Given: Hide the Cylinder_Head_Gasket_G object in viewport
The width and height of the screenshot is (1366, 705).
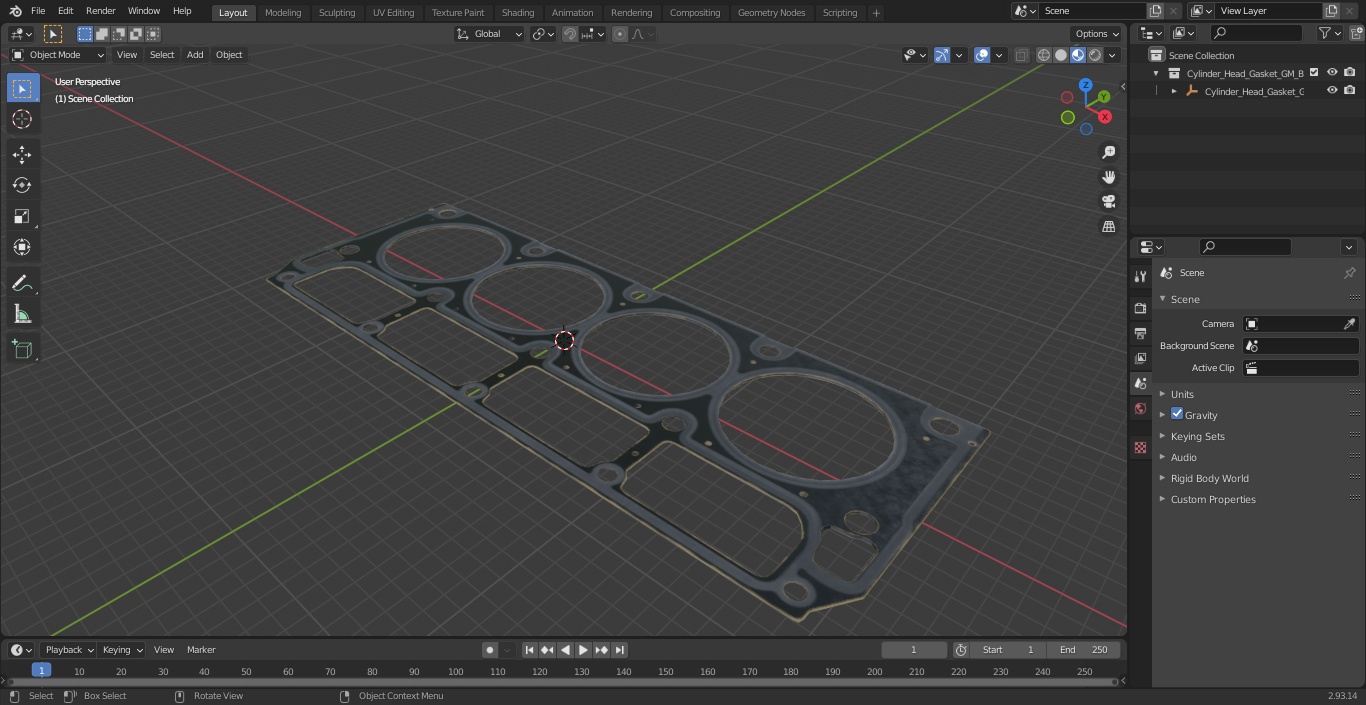Looking at the screenshot, I should tap(1332, 90).
